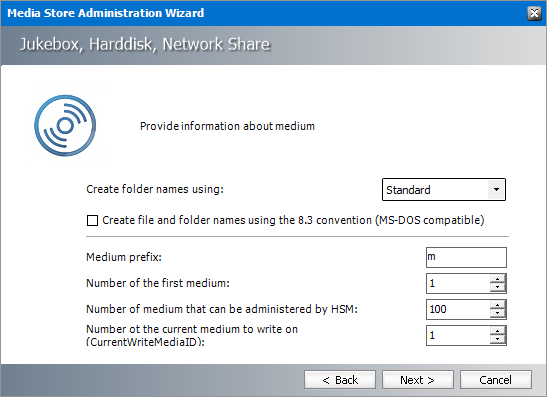The width and height of the screenshot is (547, 397).
Task: Cancel the wizard
Action: [x=496, y=380]
